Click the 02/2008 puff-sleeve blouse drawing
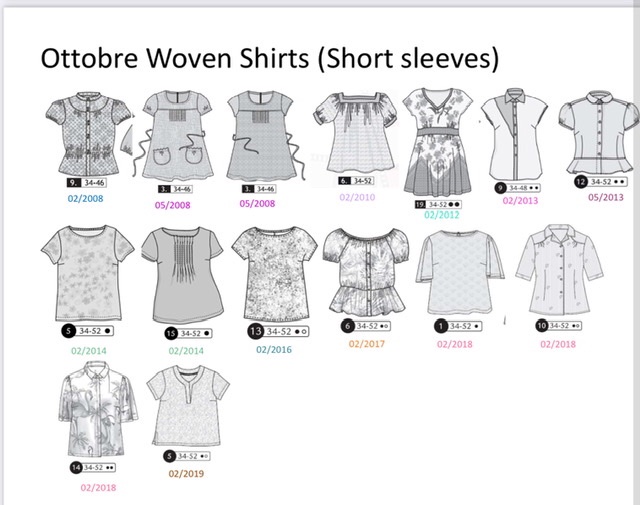The width and height of the screenshot is (640, 505). coord(88,134)
